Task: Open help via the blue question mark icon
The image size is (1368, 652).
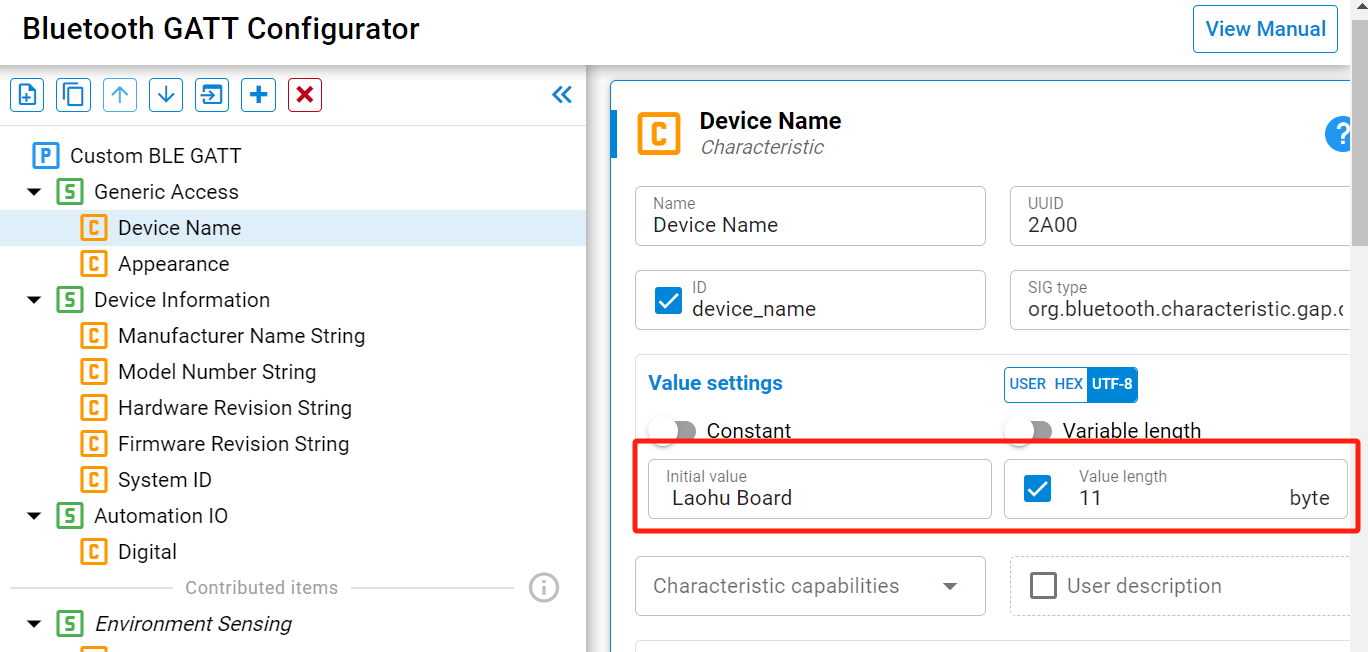Action: pyautogui.click(x=1339, y=134)
